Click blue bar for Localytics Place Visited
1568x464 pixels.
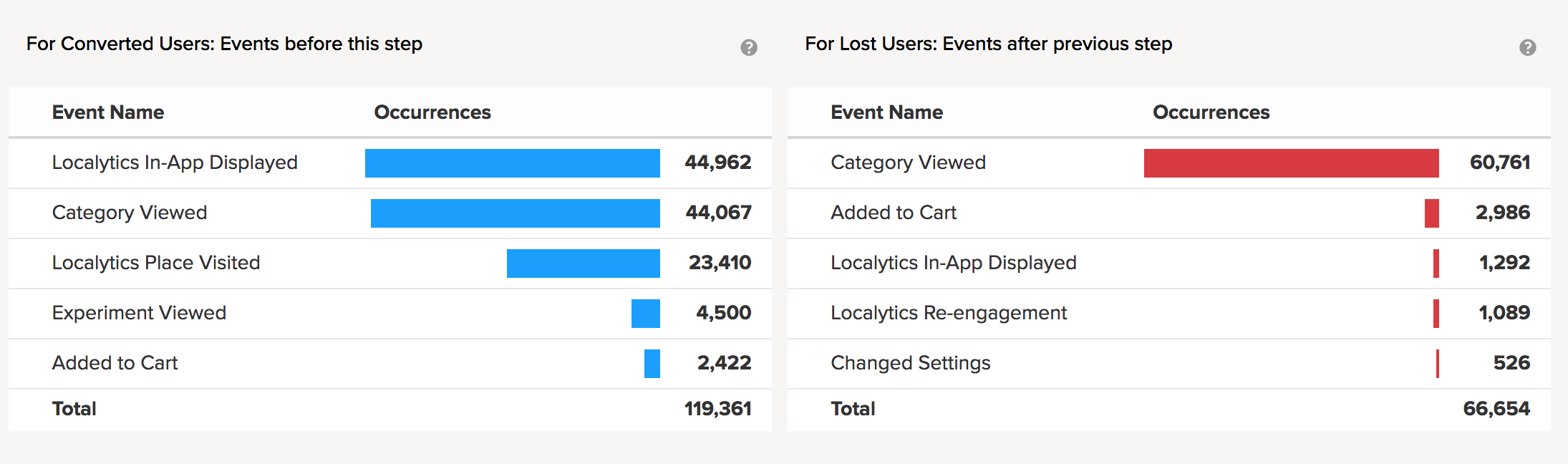(583, 264)
